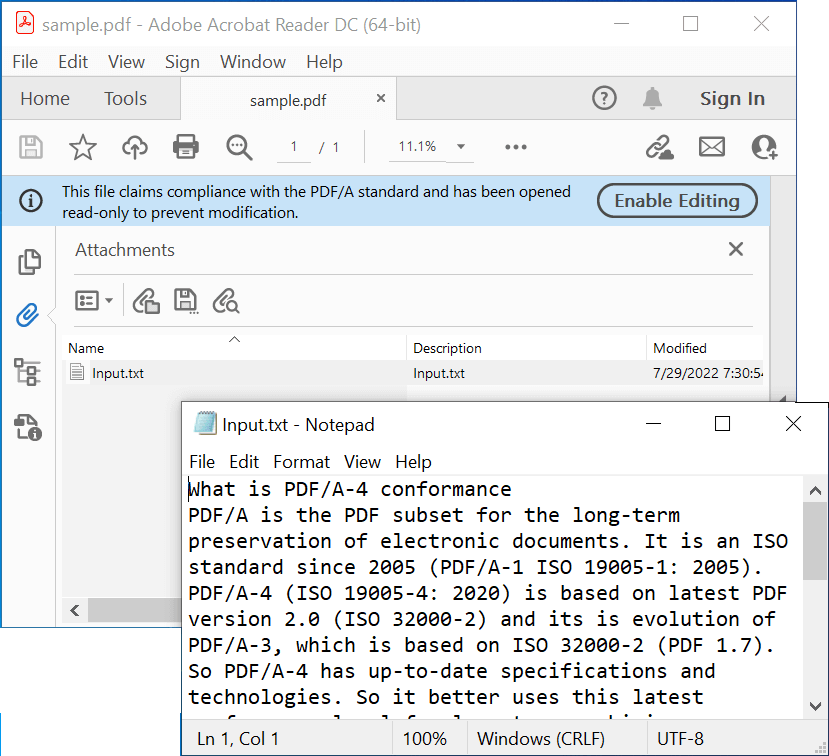Click the Save Attachment icon
The width and height of the screenshot is (829, 756).
click(185, 300)
